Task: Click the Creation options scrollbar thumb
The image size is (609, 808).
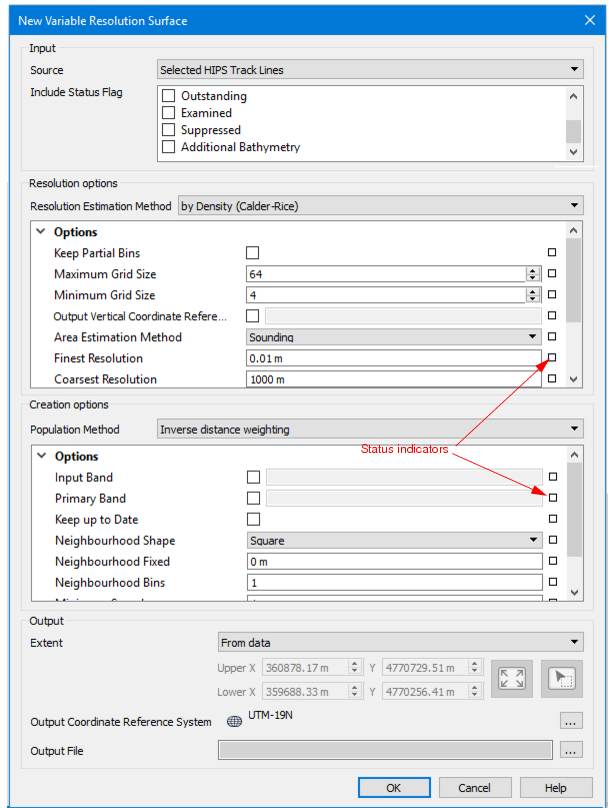Action: click(x=574, y=510)
